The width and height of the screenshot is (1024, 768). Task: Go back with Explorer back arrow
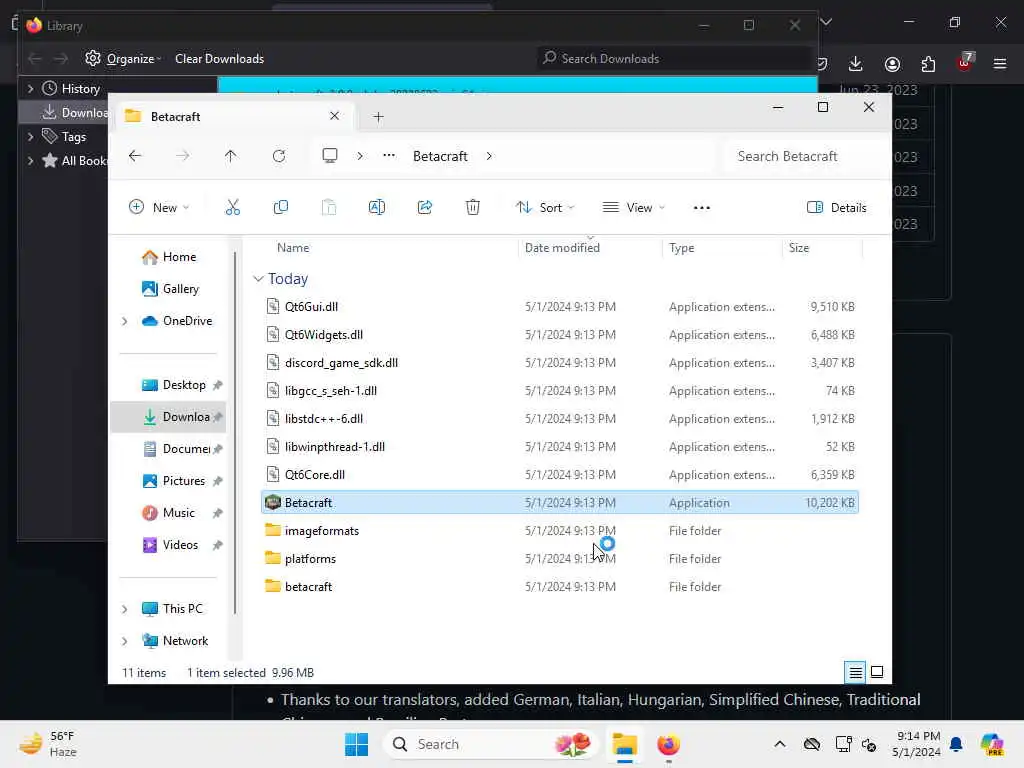135,156
